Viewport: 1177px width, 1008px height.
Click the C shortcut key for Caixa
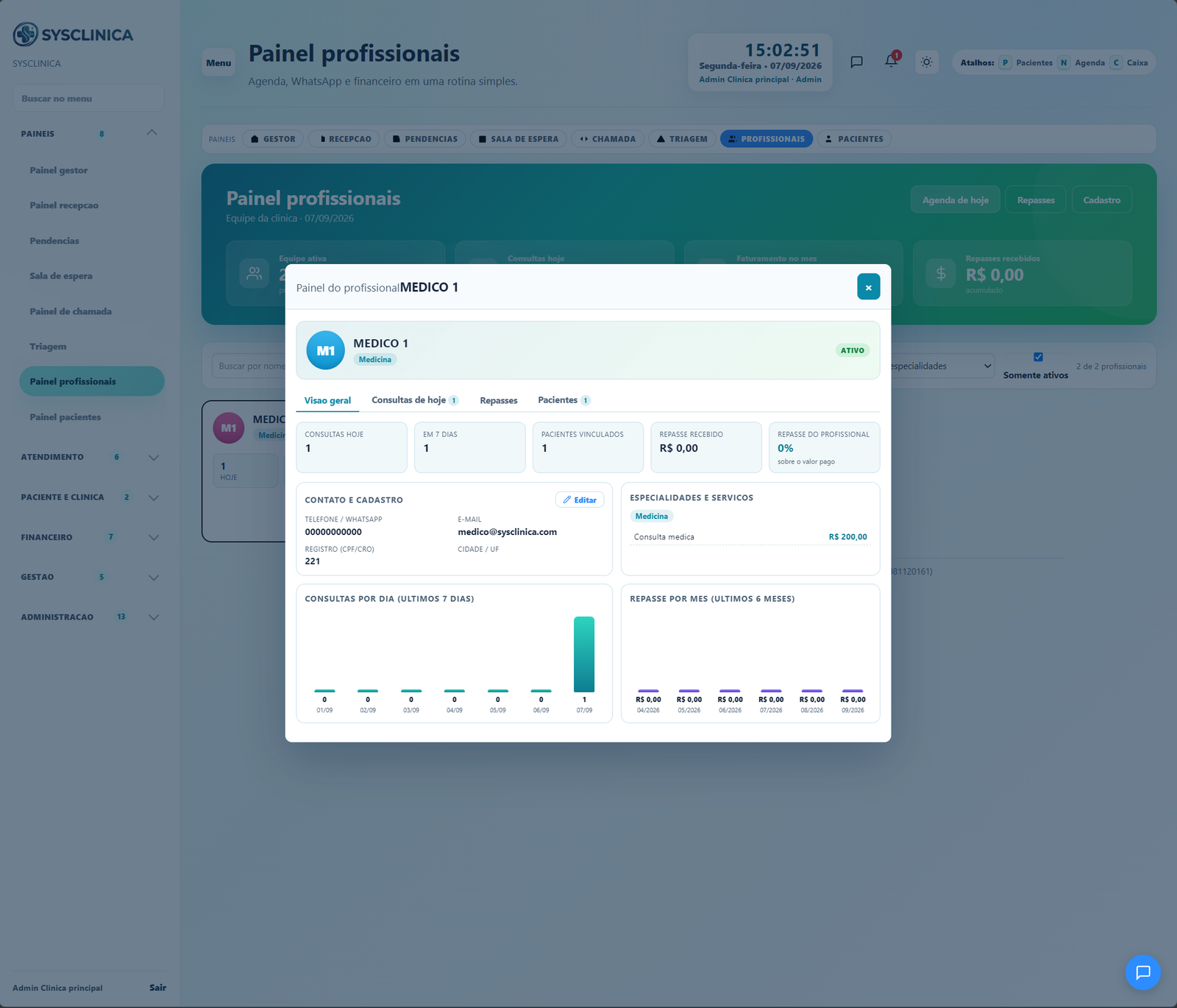pos(1116,63)
